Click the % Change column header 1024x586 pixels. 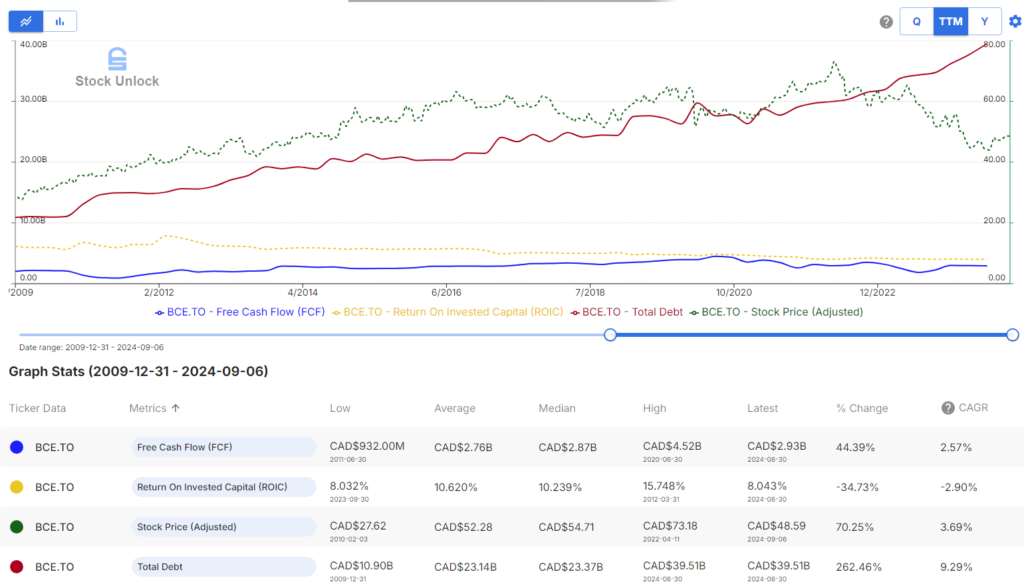pos(862,408)
